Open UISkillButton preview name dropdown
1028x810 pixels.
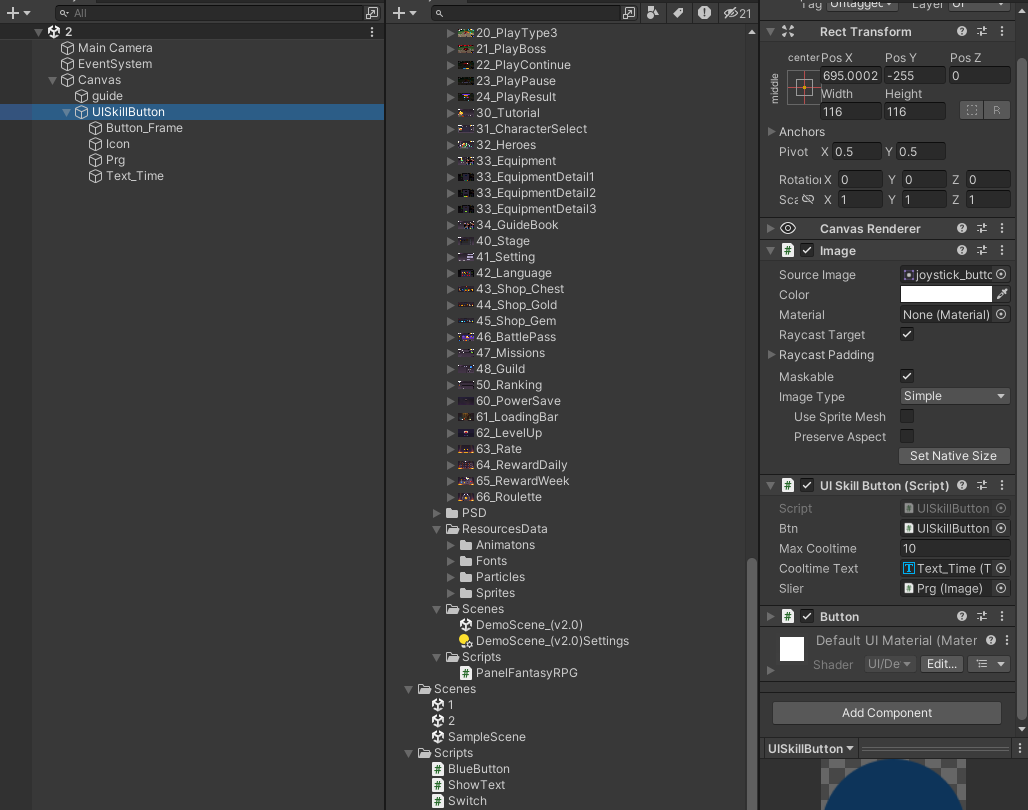[811, 748]
